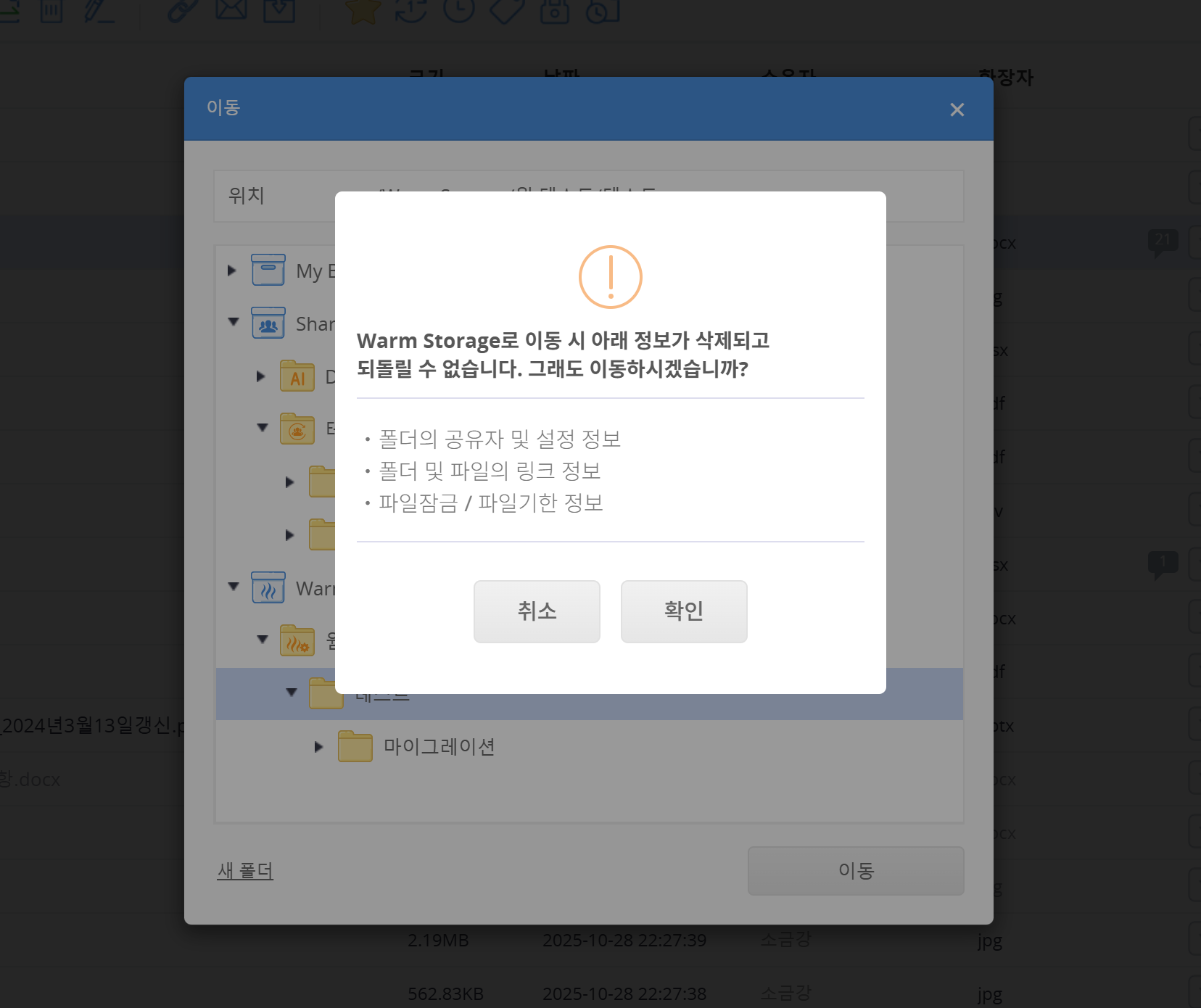Click the Shared storage people icon
Image resolution: width=1201 pixels, height=1008 pixels.
268,323
